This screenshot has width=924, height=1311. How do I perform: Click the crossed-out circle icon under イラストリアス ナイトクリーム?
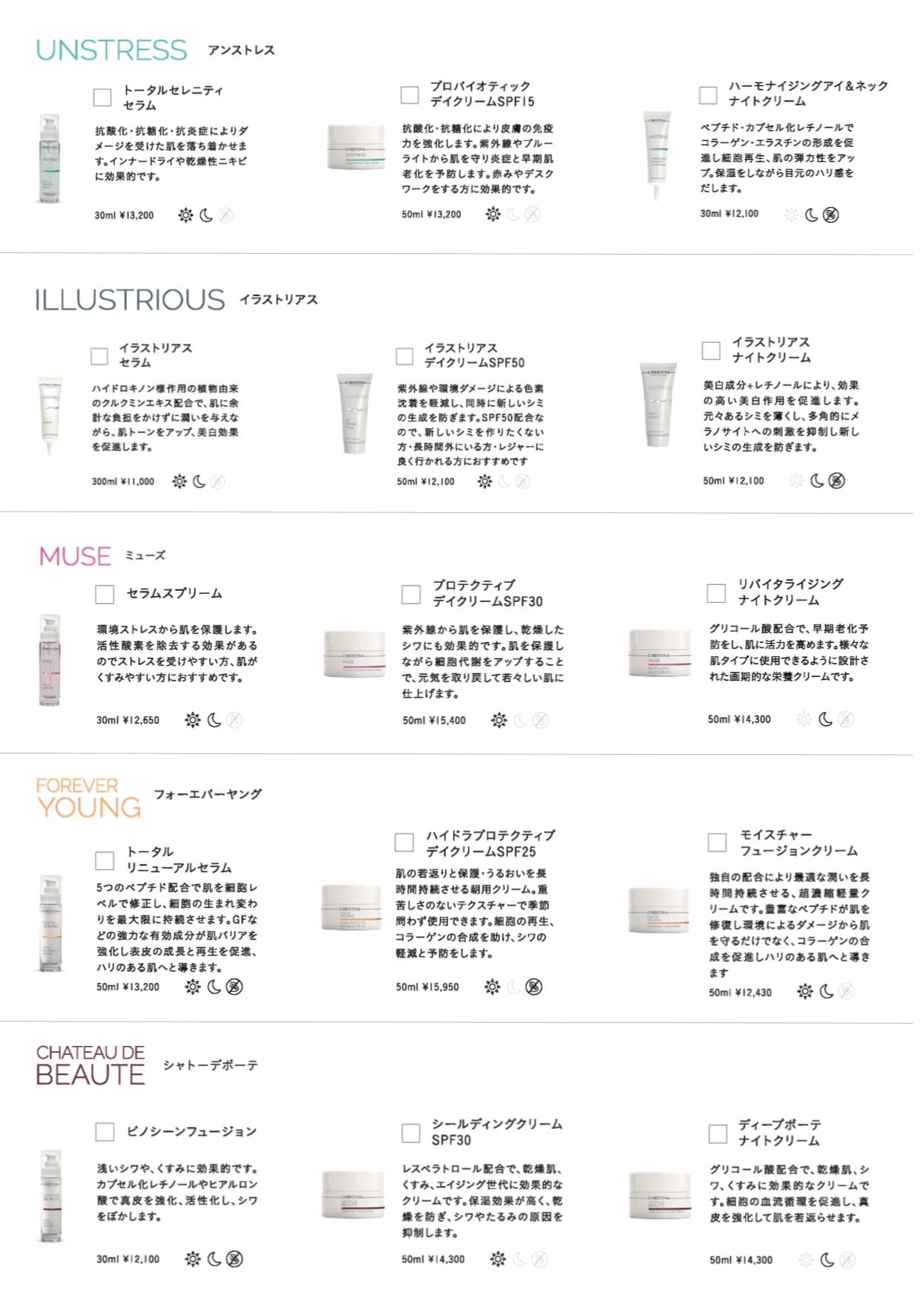pos(836,480)
